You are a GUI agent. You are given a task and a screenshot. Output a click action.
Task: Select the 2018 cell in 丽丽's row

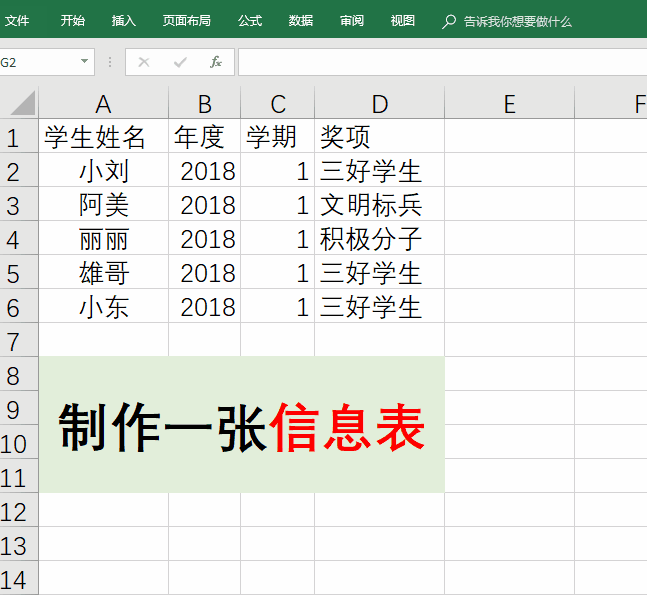pos(205,238)
